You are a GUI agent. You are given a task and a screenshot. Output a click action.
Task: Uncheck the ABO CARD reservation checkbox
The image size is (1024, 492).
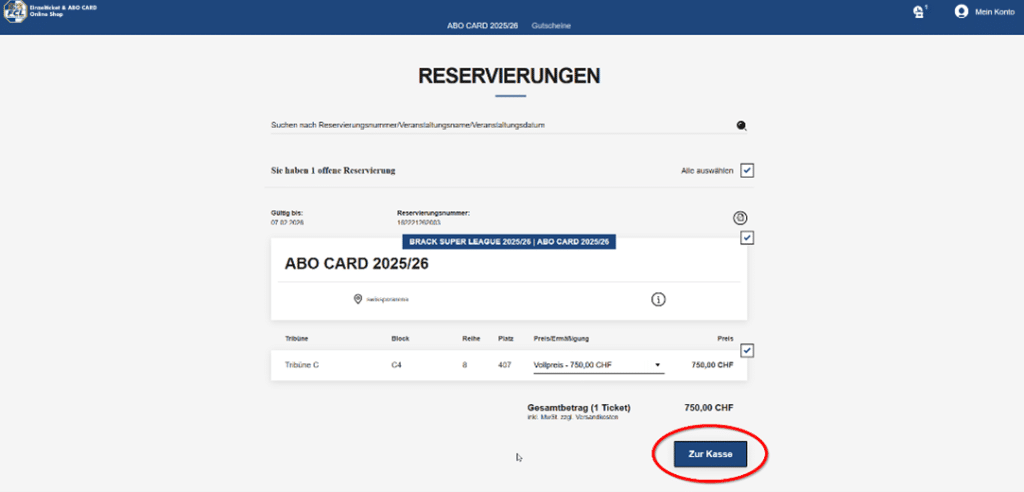pos(747,238)
